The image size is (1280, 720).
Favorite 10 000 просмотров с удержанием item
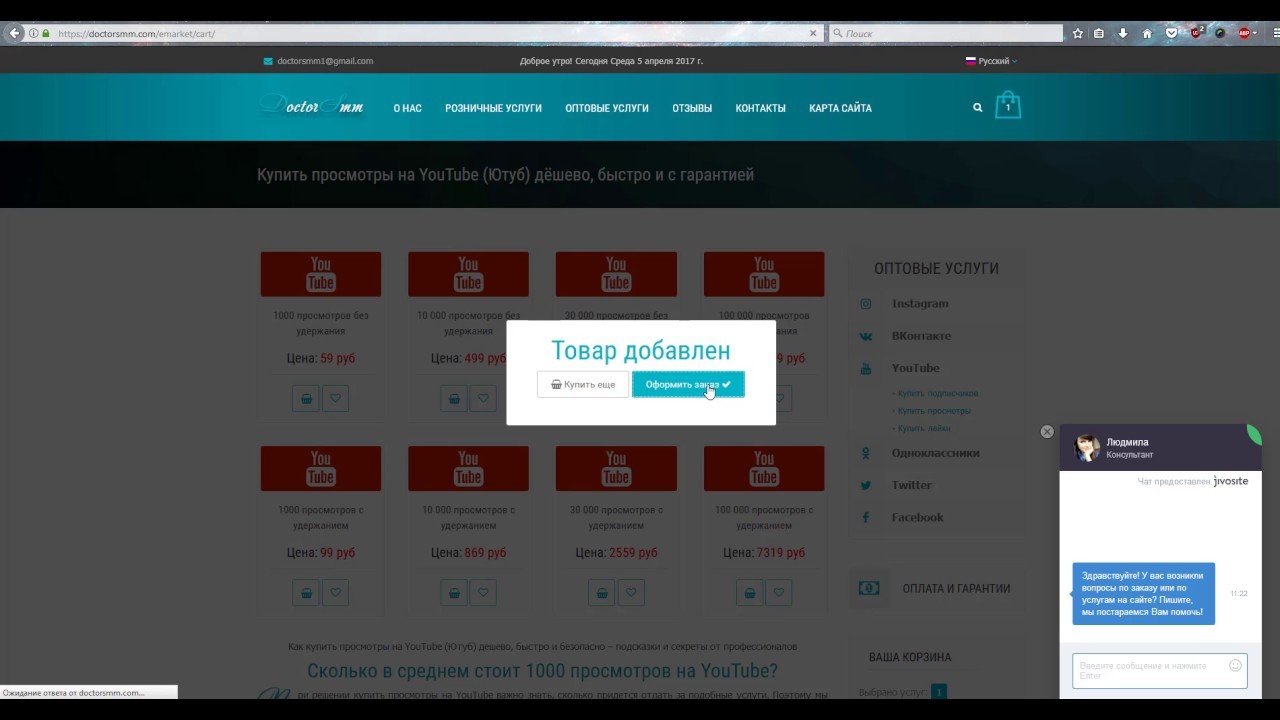click(483, 592)
